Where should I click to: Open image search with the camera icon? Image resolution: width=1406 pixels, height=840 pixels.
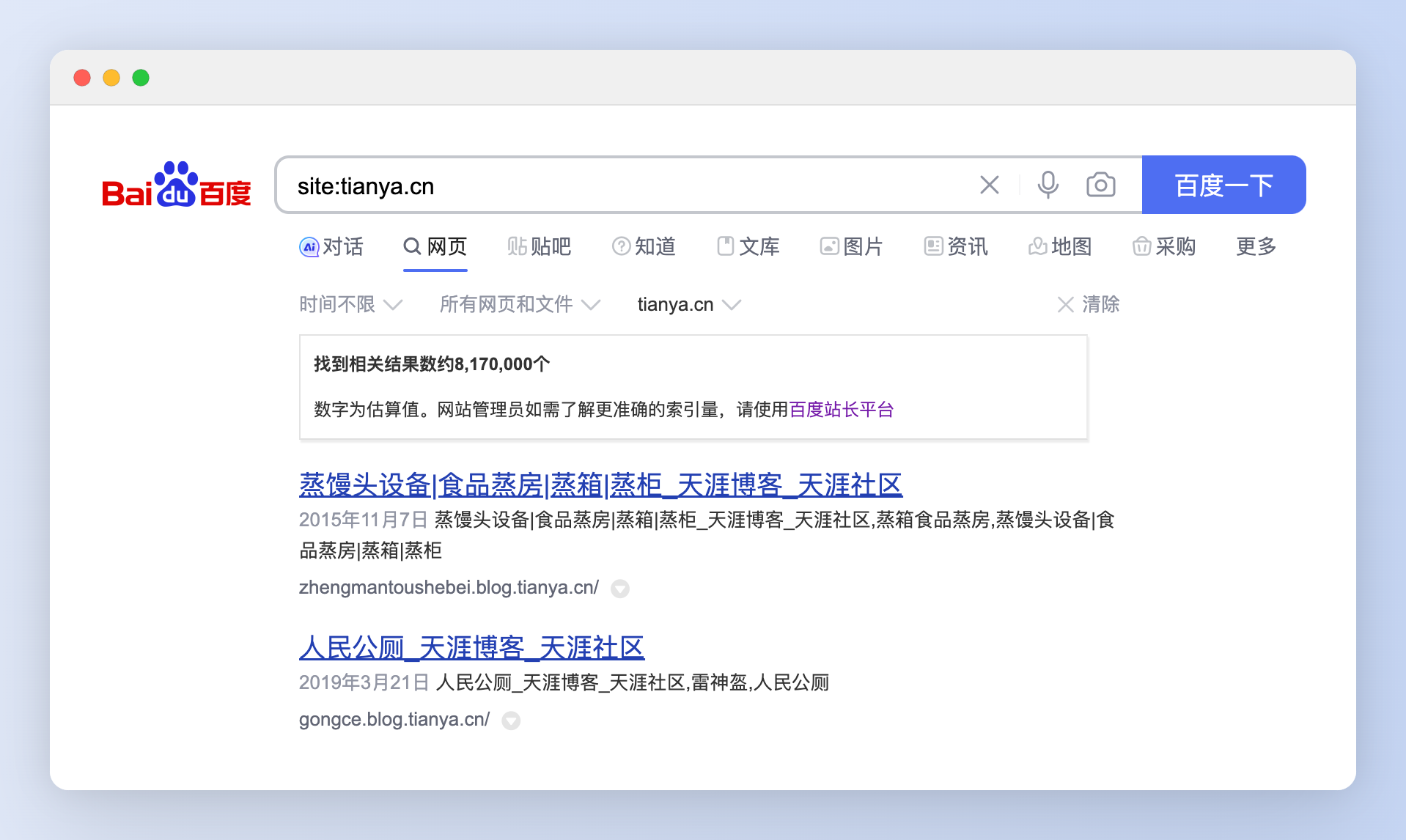(1101, 185)
